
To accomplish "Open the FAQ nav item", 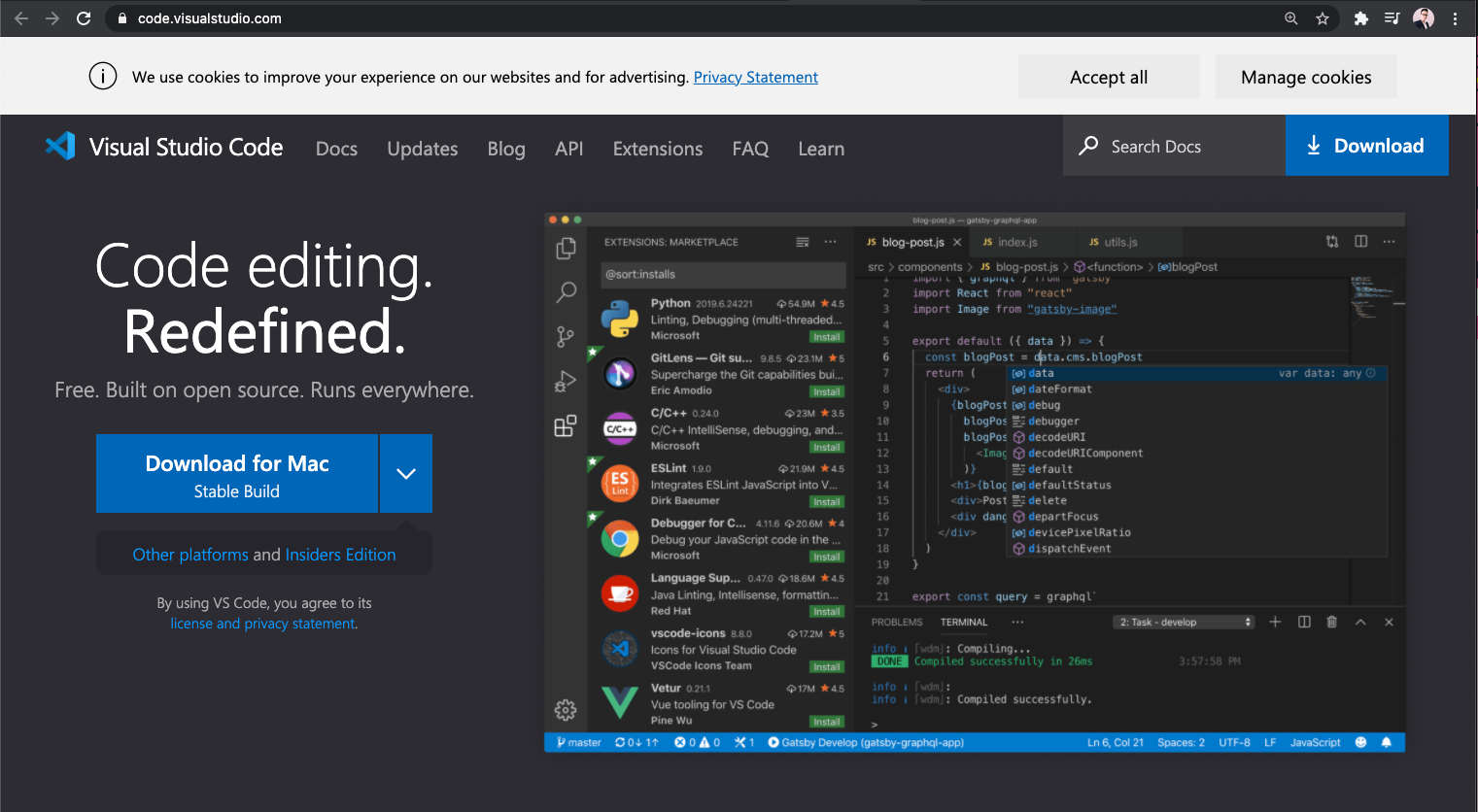I will coord(750,149).
